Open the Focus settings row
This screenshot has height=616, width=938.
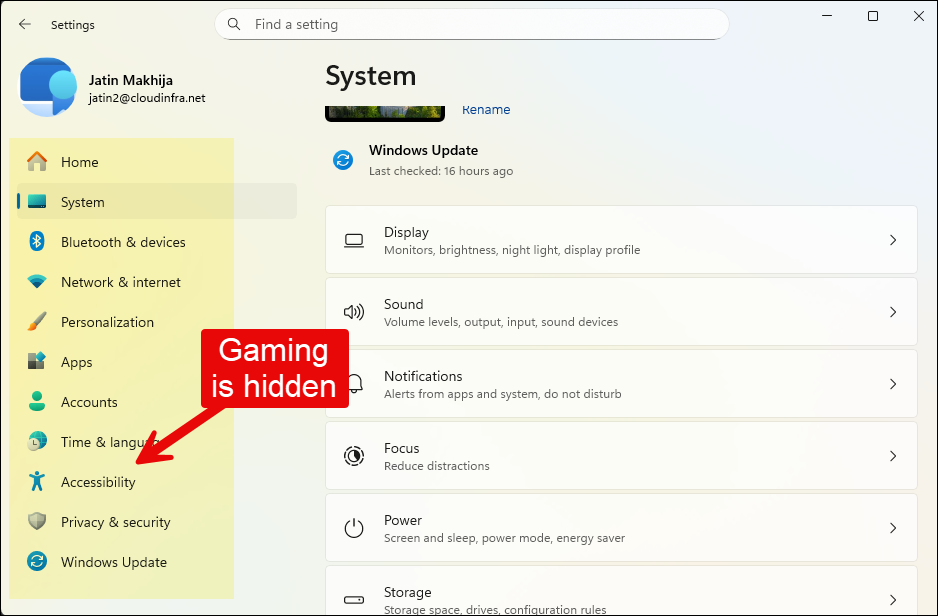click(x=620, y=456)
